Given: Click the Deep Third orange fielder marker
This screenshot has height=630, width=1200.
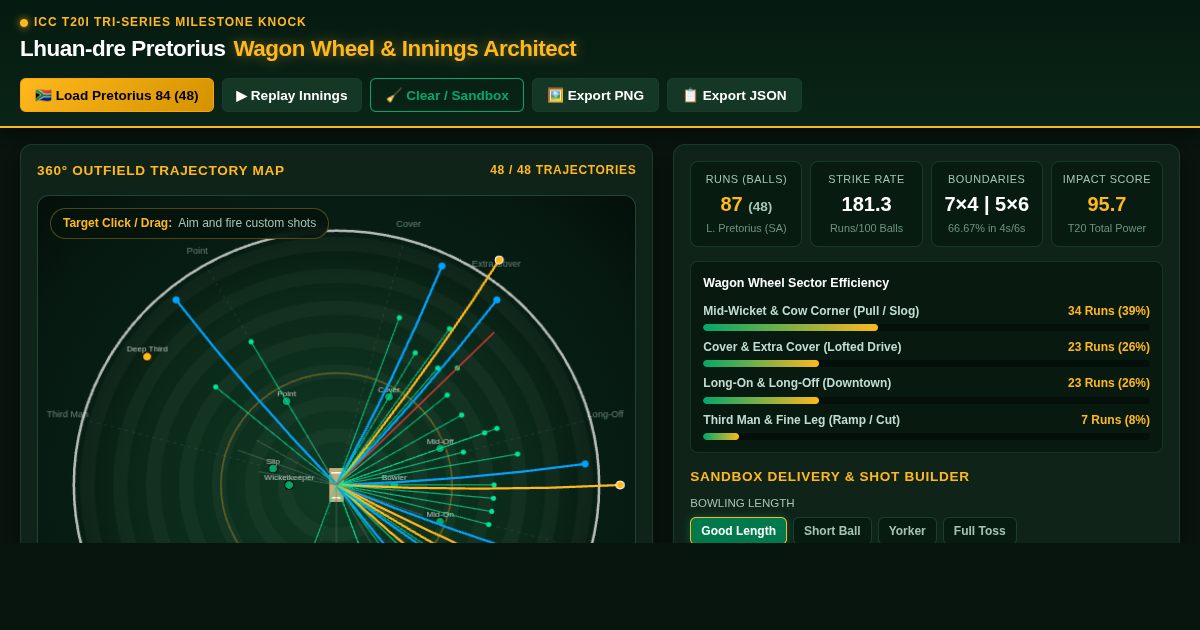Looking at the screenshot, I should (147, 356).
